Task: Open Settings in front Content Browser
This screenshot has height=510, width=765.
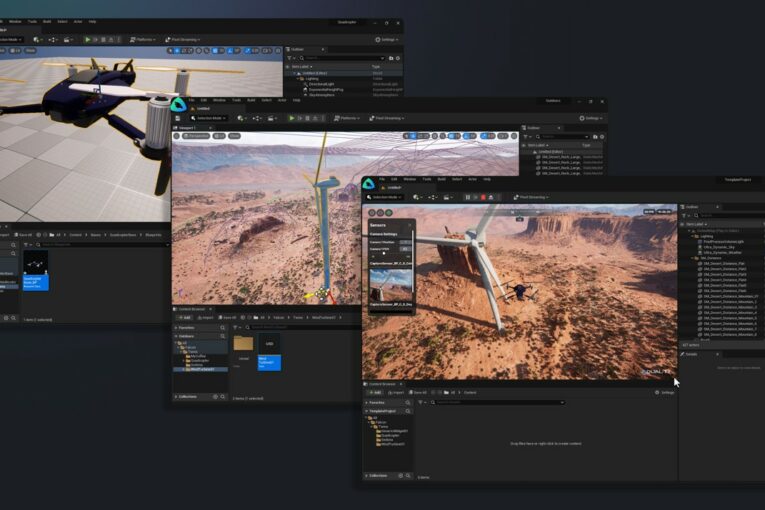Action: pos(664,392)
